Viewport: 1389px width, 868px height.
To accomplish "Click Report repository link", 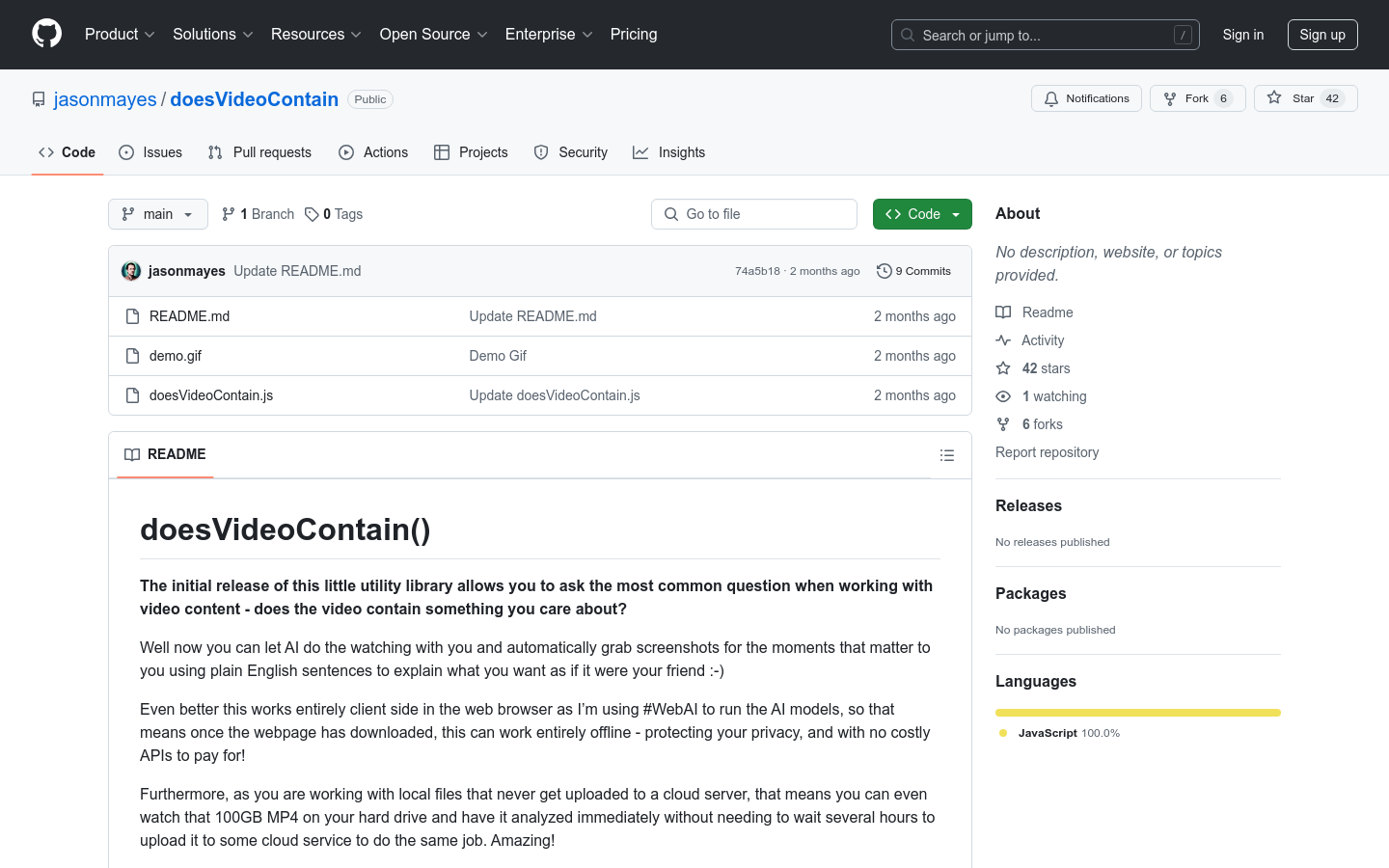I will [x=1047, y=452].
